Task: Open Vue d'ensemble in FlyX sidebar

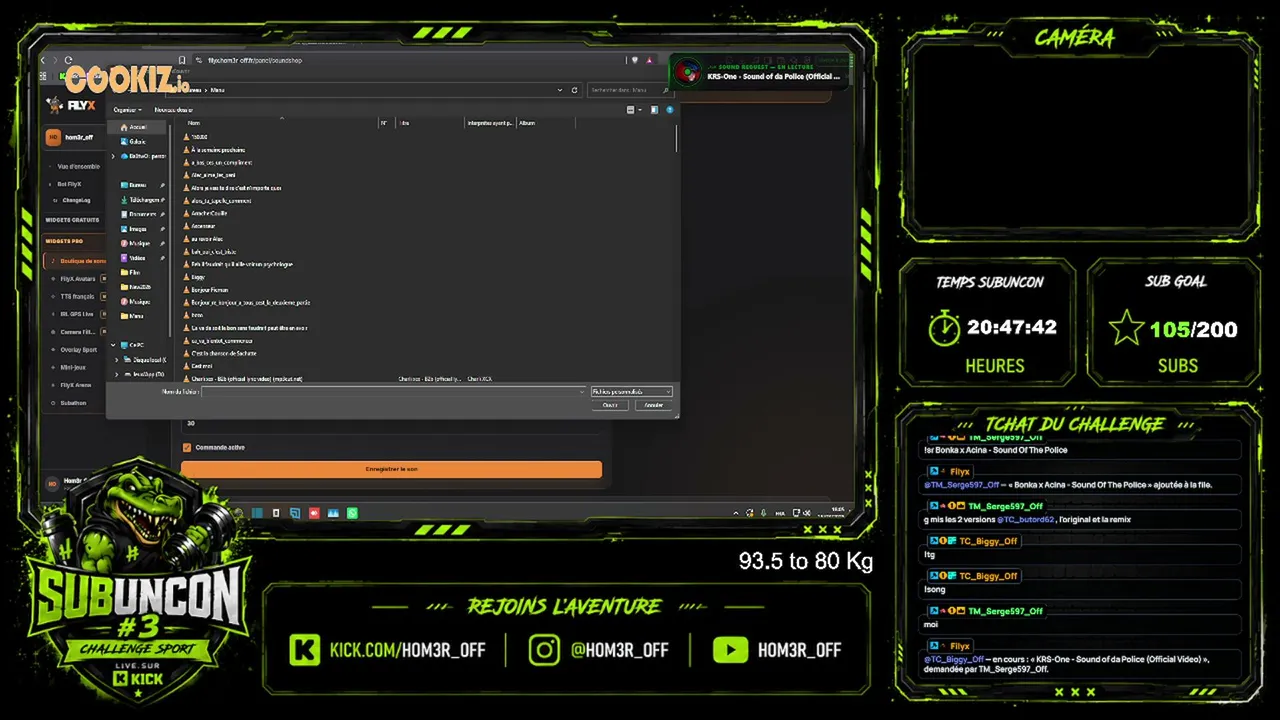Action: pos(78,166)
